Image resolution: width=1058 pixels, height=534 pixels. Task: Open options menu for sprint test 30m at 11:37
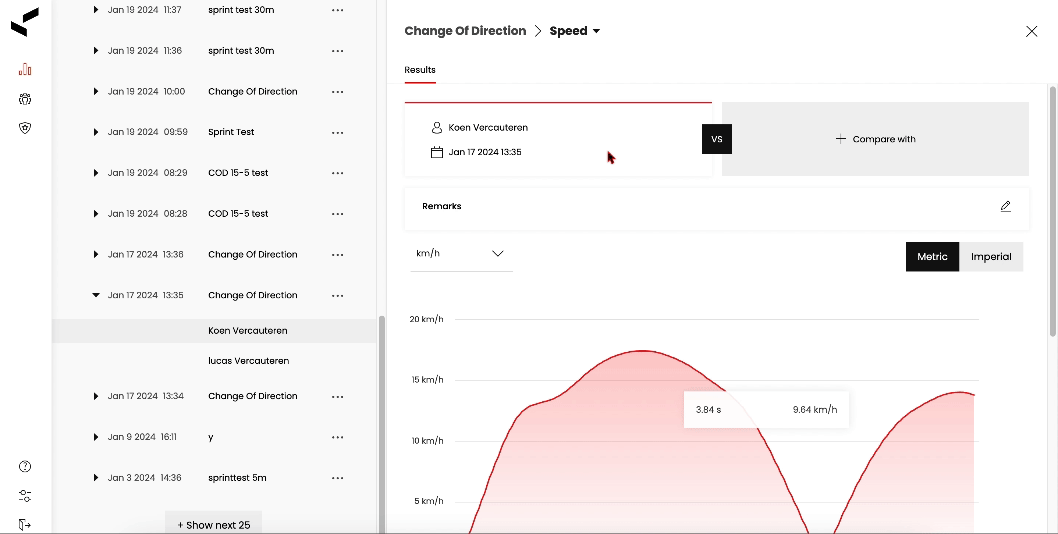click(337, 10)
